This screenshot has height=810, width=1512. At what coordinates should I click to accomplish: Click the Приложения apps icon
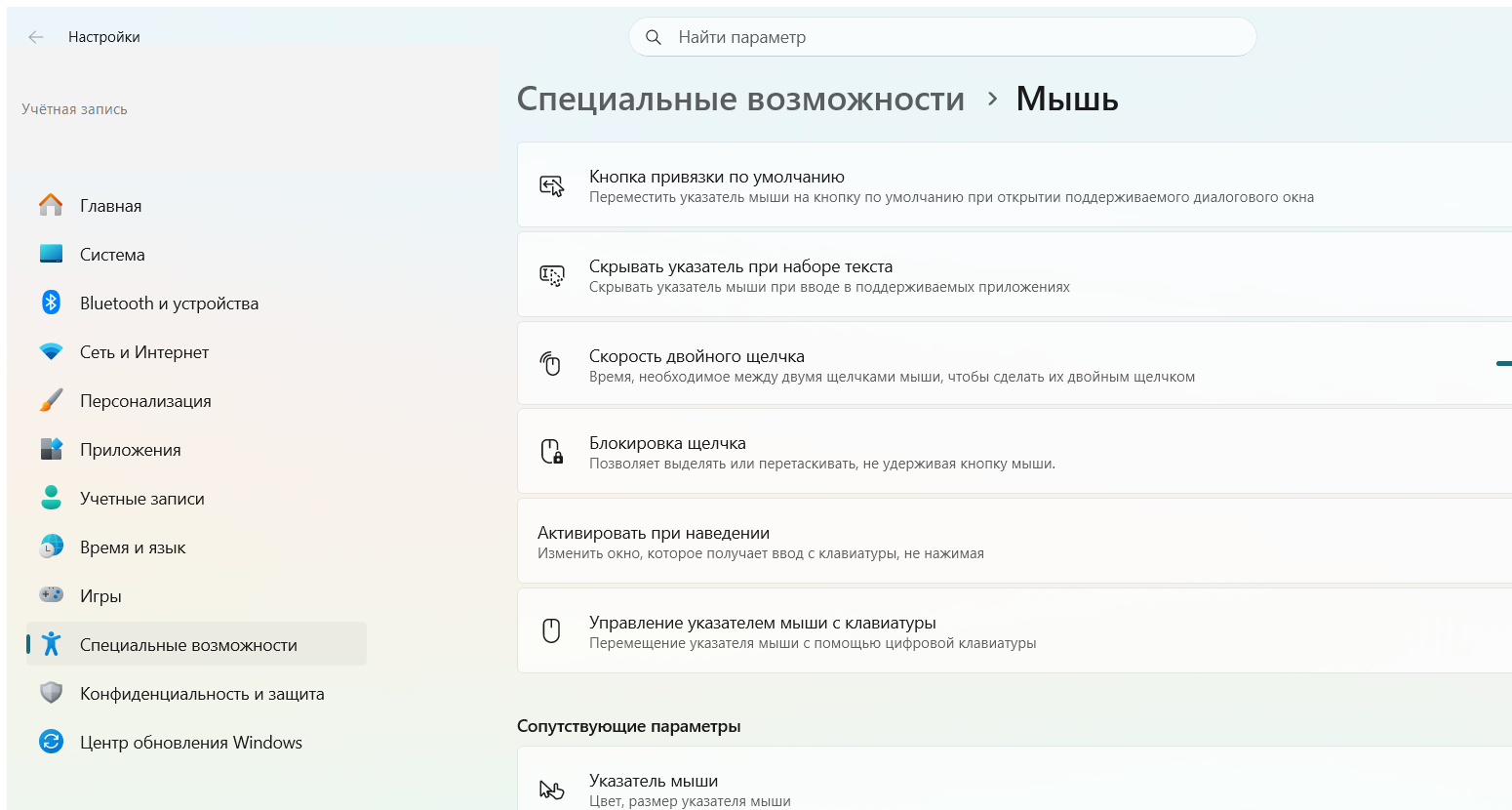tap(51, 449)
